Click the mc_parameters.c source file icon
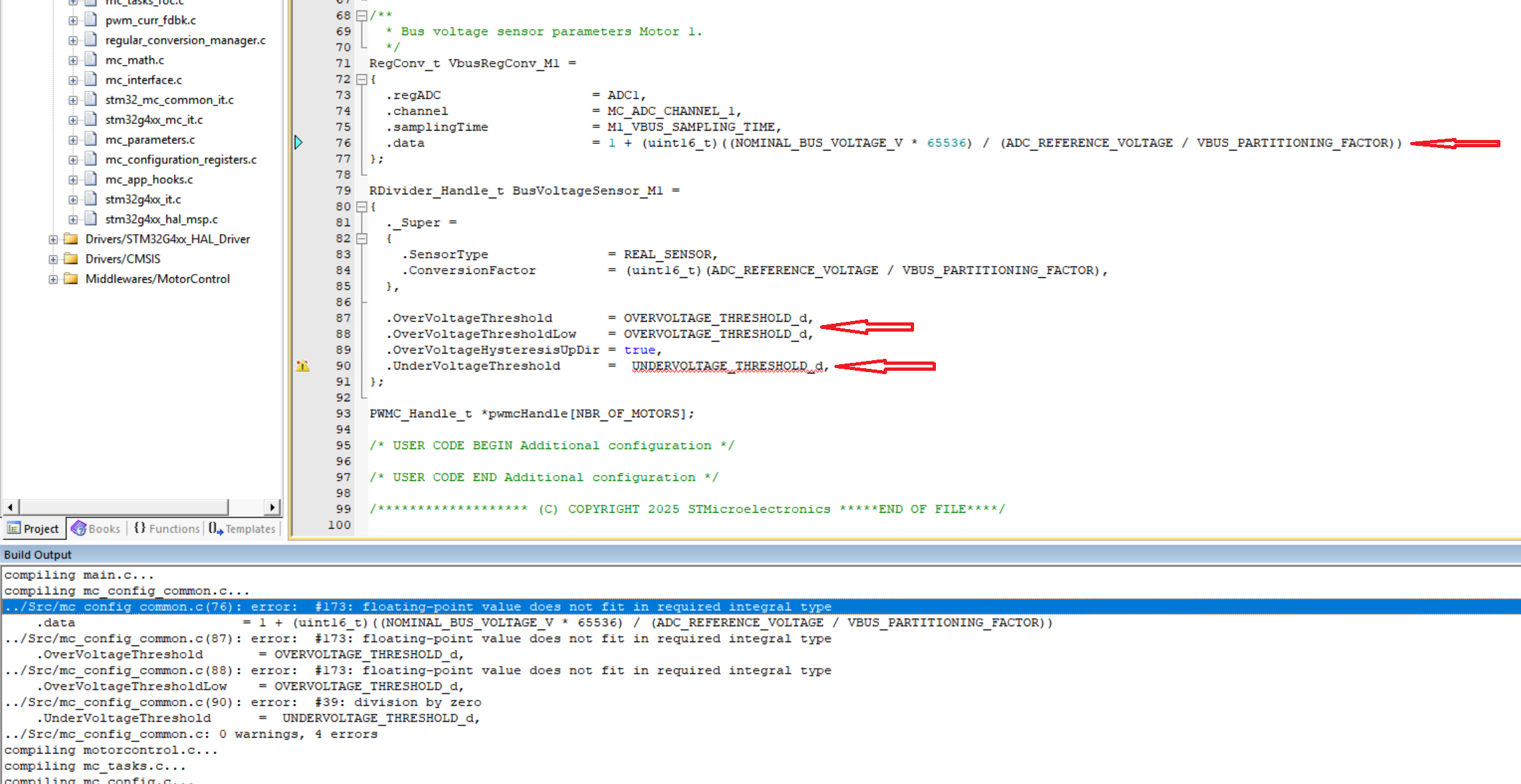 [90, 139]
